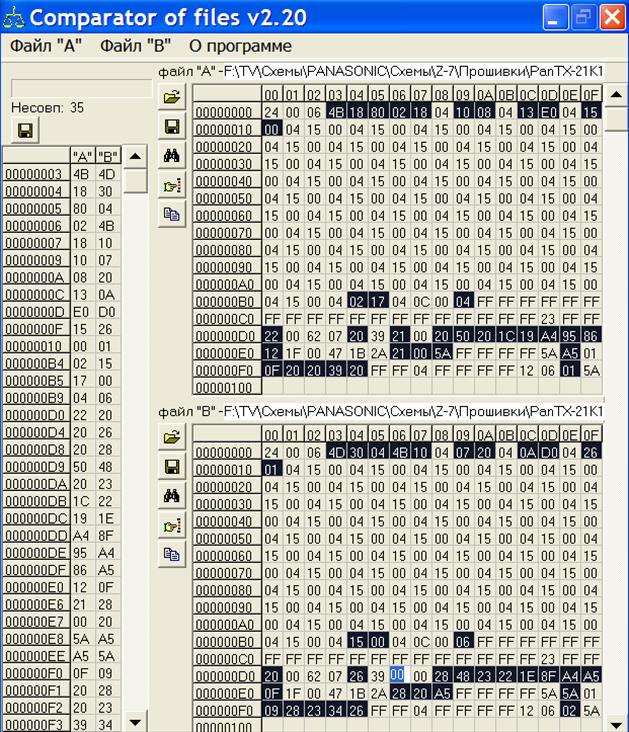
Task: Click file A row address 000000B0
Action: 226,302
